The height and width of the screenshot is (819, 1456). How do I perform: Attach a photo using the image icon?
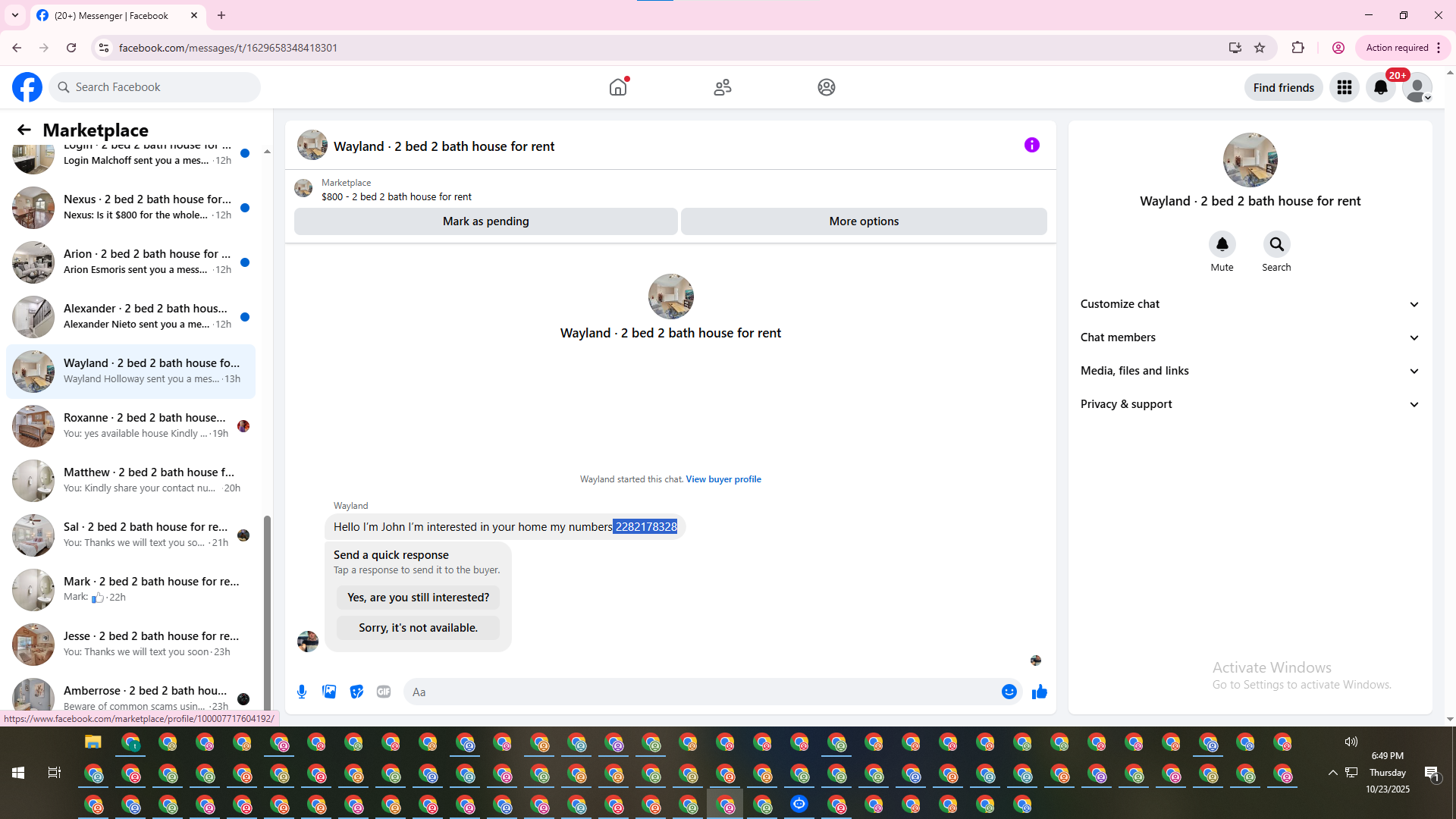point(329,692)
